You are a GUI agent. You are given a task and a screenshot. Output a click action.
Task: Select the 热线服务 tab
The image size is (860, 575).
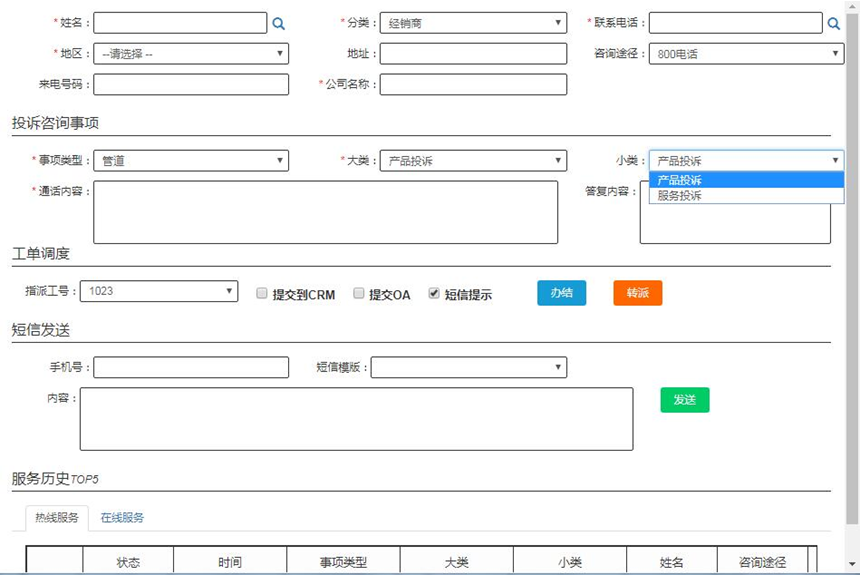57,518
